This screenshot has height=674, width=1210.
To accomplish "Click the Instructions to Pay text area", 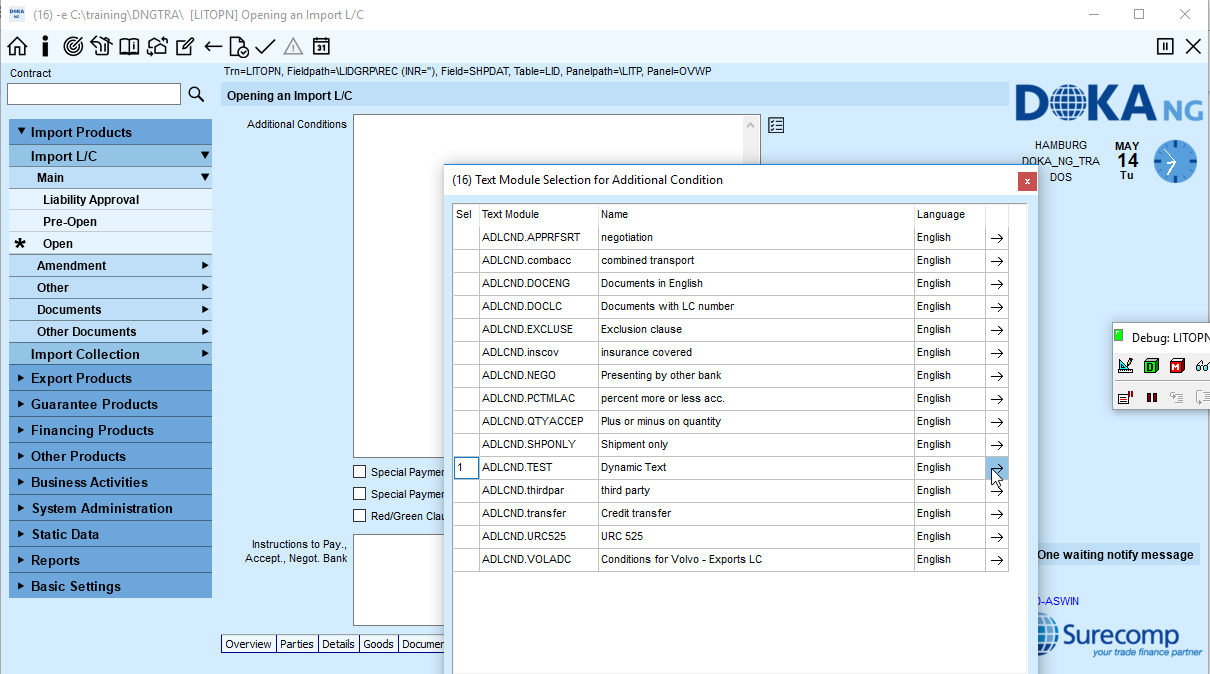I will click(398, 580).
